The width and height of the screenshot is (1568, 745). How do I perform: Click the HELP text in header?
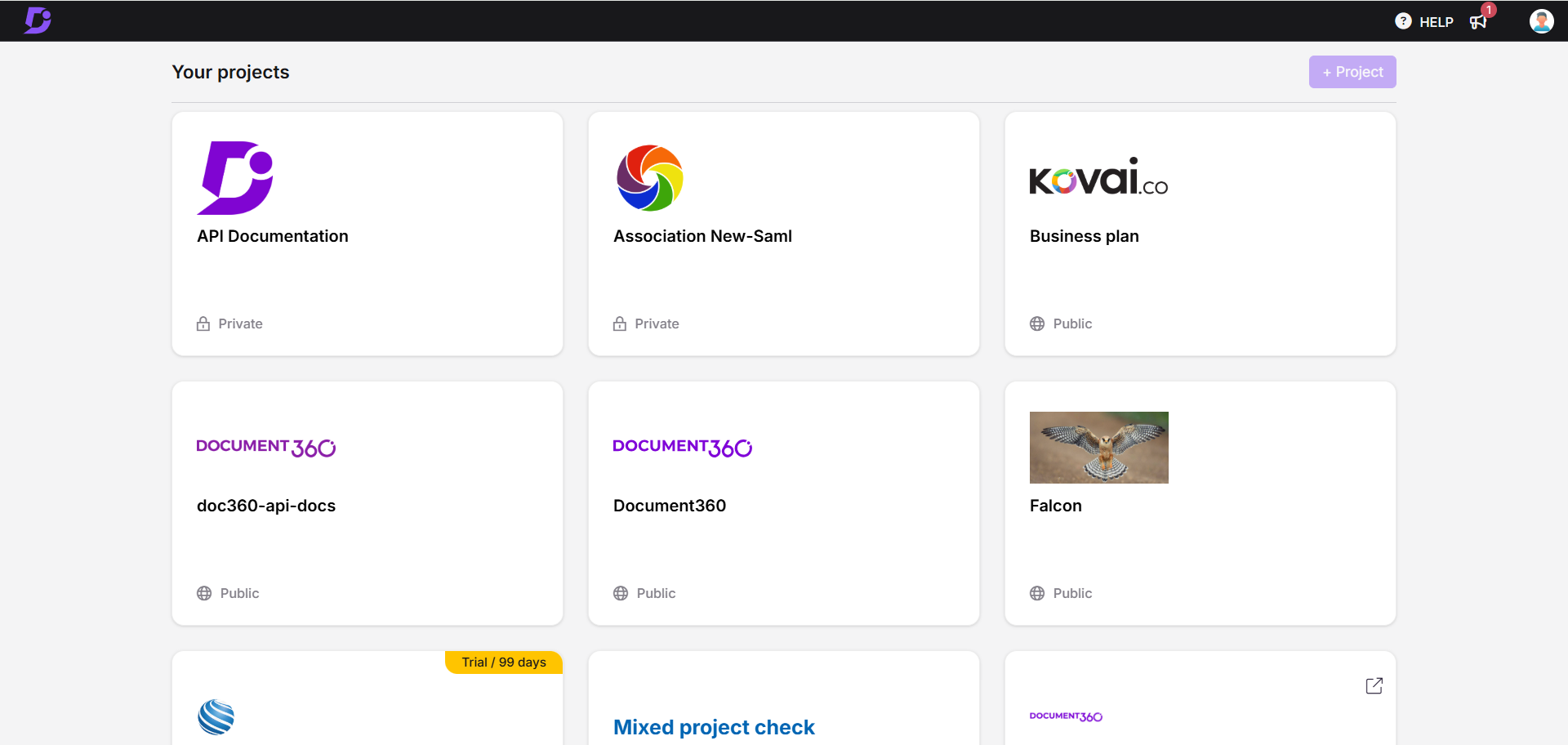[x=1436, y=22]
